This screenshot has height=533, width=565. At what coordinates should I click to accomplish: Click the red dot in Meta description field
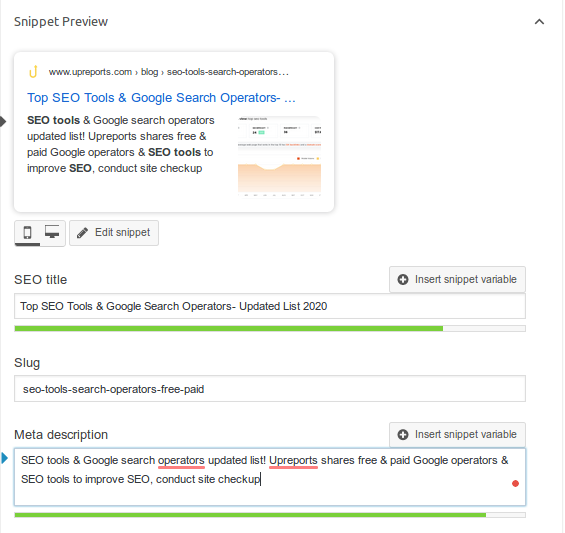click(x=515, y=484)
